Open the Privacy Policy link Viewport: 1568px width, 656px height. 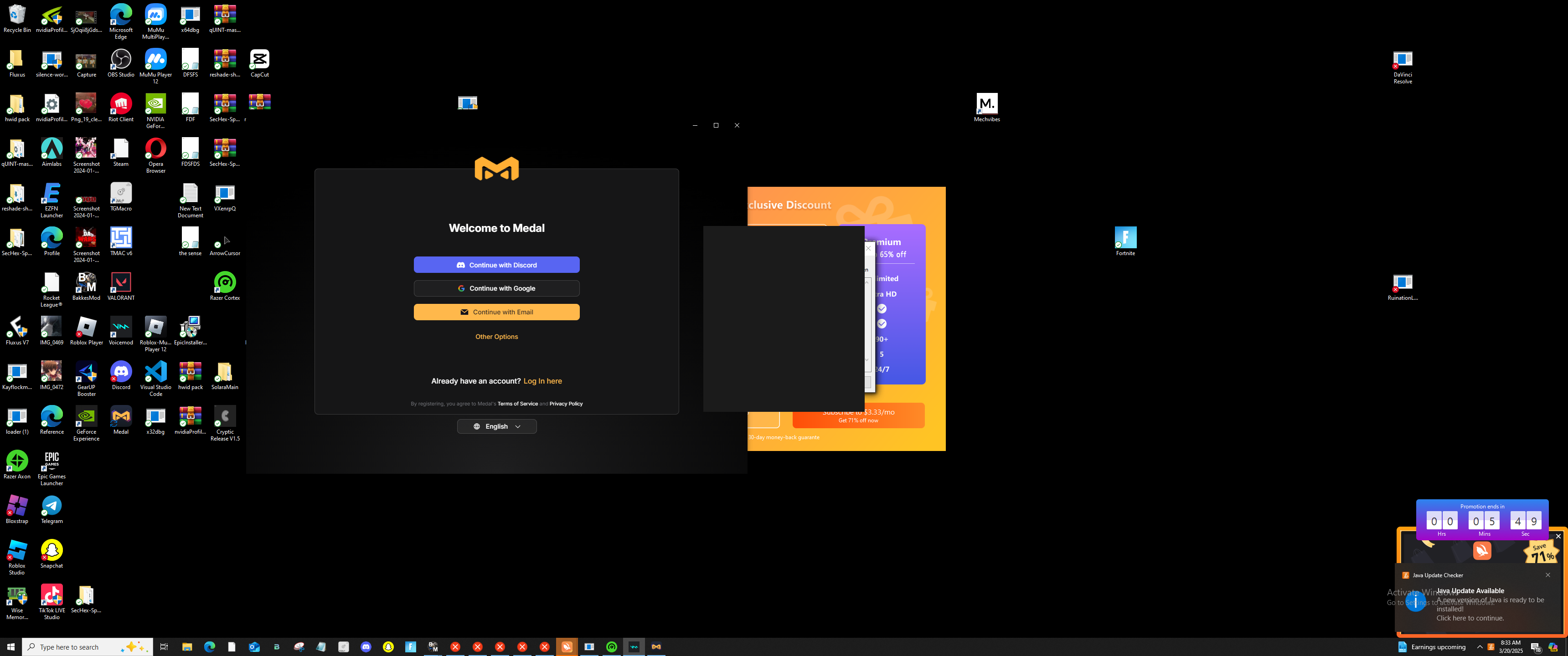pos(566,404)
